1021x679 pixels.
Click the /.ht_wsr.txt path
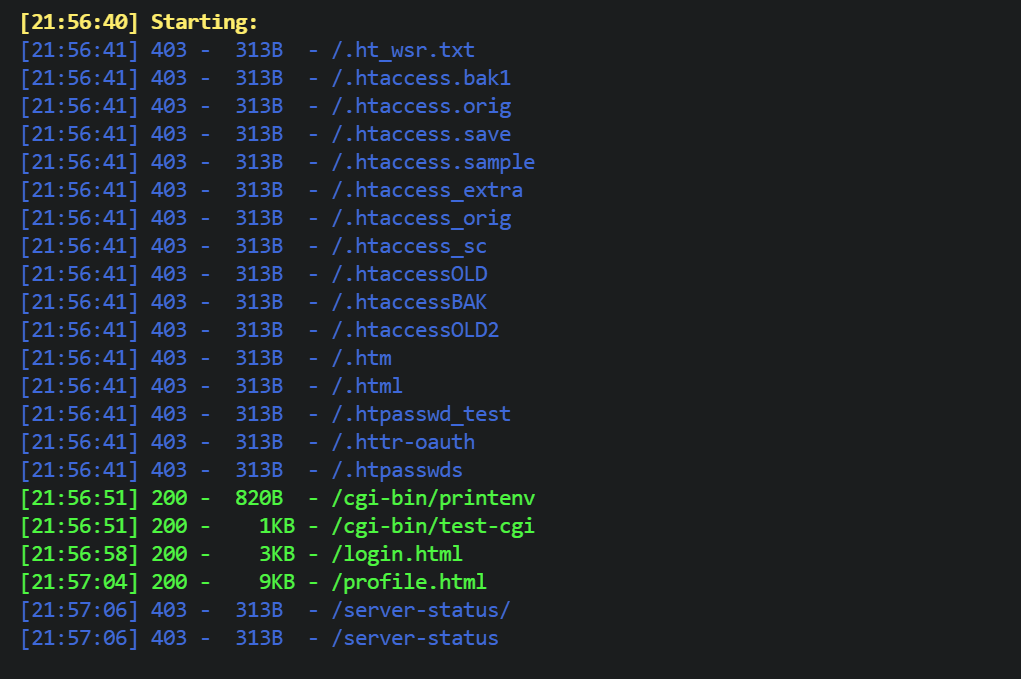click(403, 50)
